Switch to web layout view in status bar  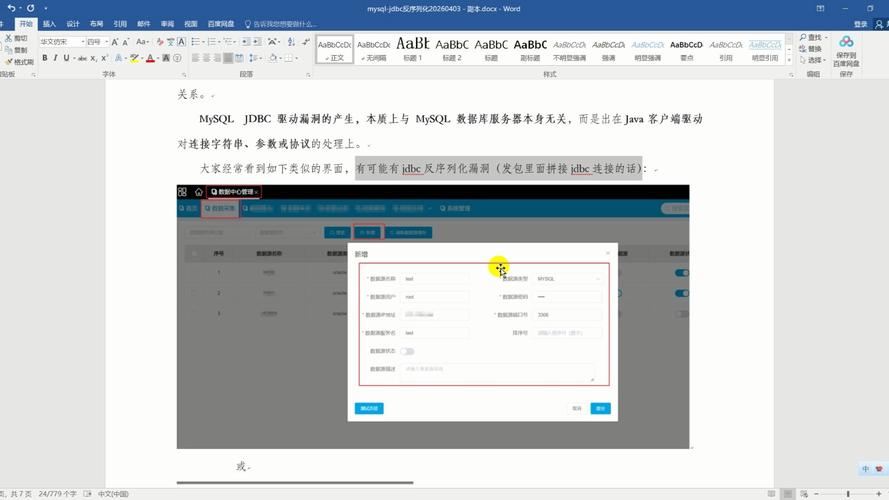(x=804, y=494)
